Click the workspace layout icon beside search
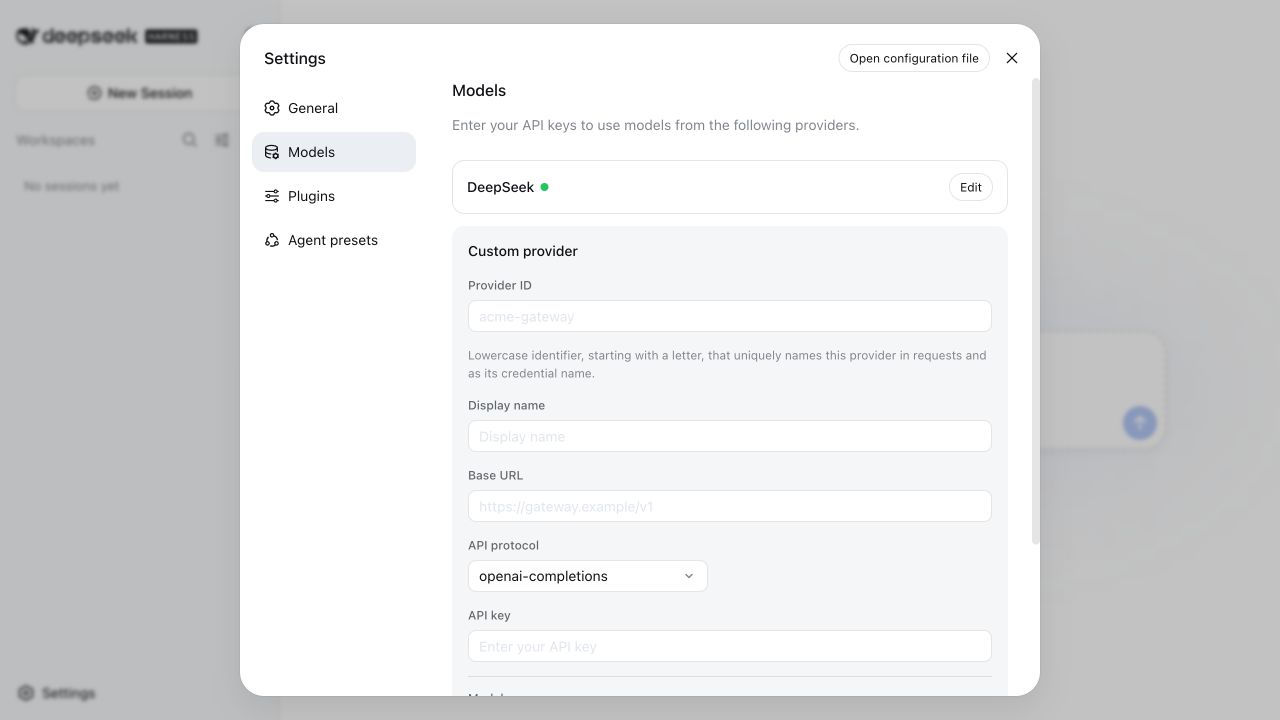Viewport: 1280px width, 720px height. [x=222, y=140]
